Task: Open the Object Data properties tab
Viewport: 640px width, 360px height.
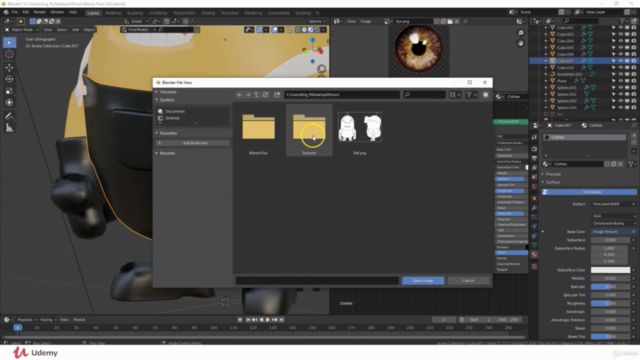Action: tap(534, 245)
